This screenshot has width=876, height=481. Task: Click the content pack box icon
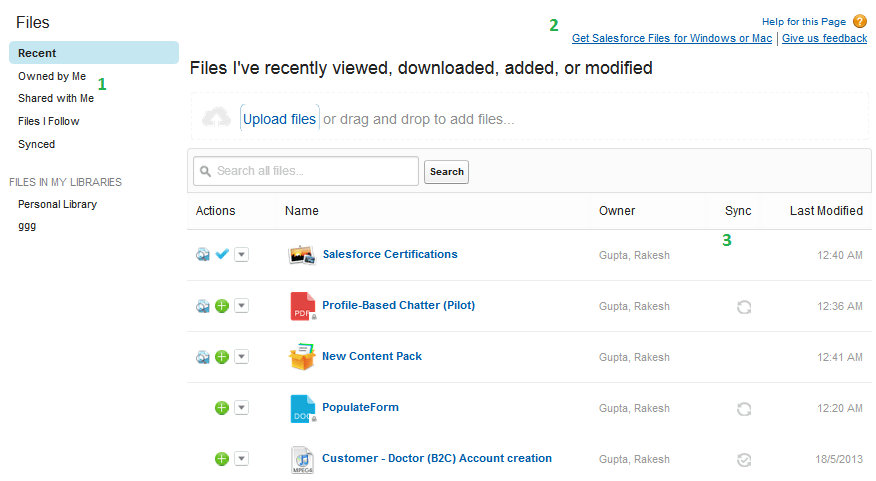point(302,357)
